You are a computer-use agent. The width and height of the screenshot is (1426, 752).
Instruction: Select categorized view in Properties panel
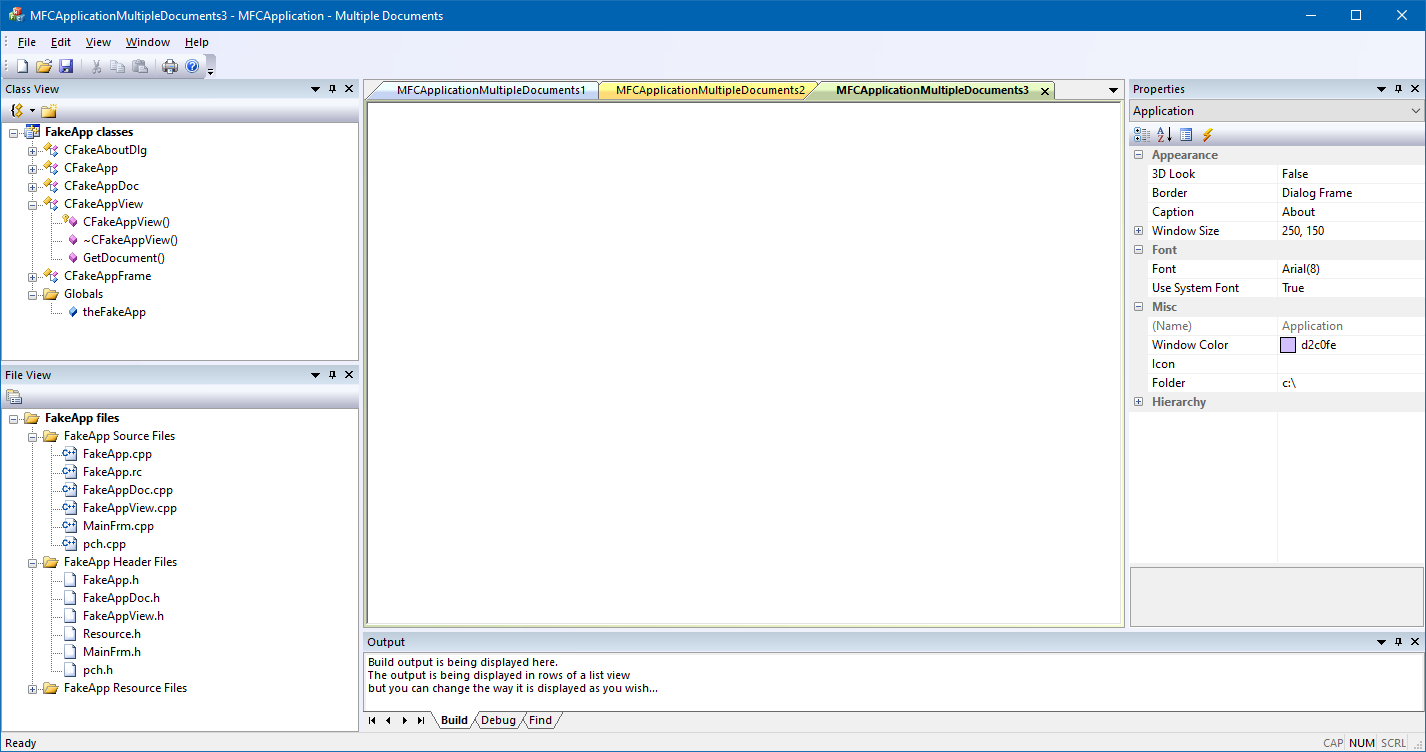tap(1143, 134)
